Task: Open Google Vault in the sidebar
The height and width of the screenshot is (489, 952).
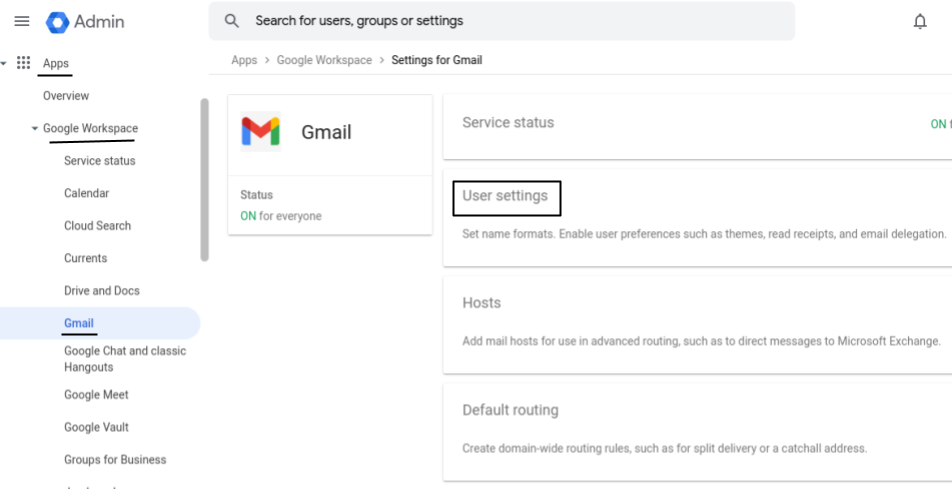Action: click(x=96, y=427)
